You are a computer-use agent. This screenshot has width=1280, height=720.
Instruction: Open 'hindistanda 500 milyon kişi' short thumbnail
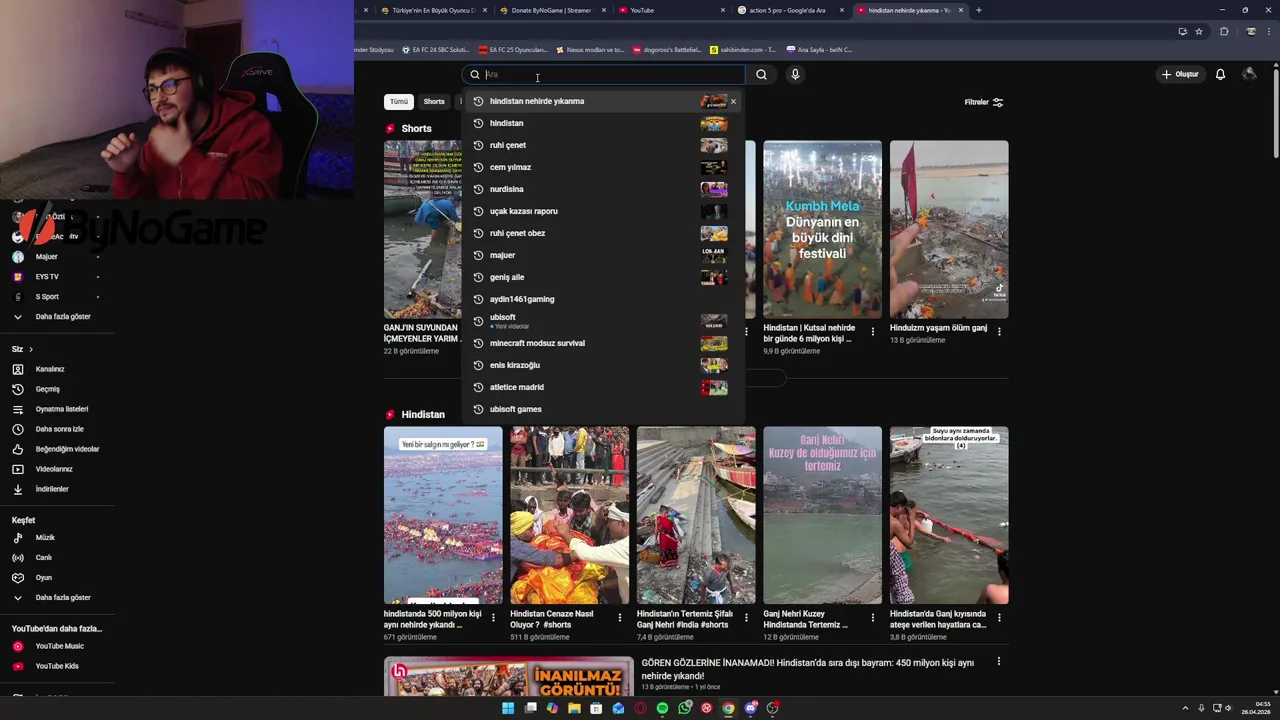pyautogui.click(x=443, y=515)
